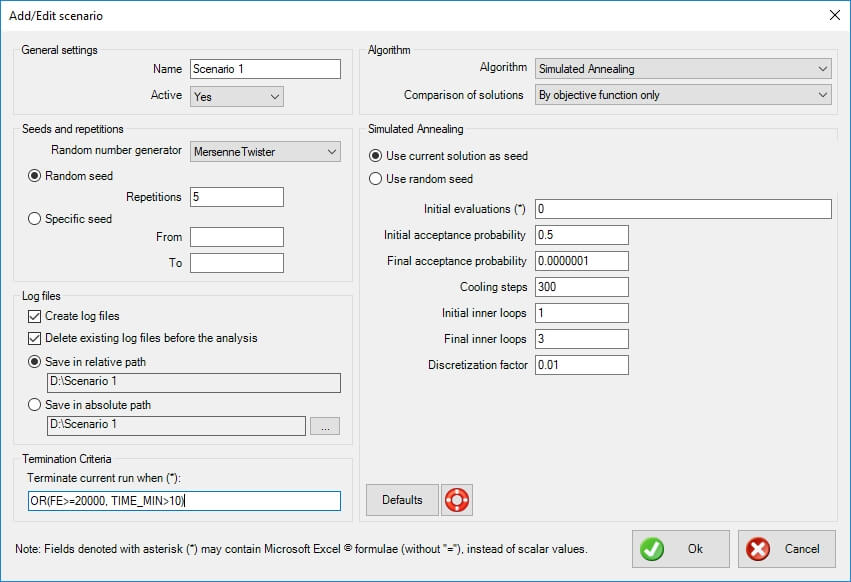Expand the Active dropdown
Screen dimensions: 851x582
tap(236, 96)
